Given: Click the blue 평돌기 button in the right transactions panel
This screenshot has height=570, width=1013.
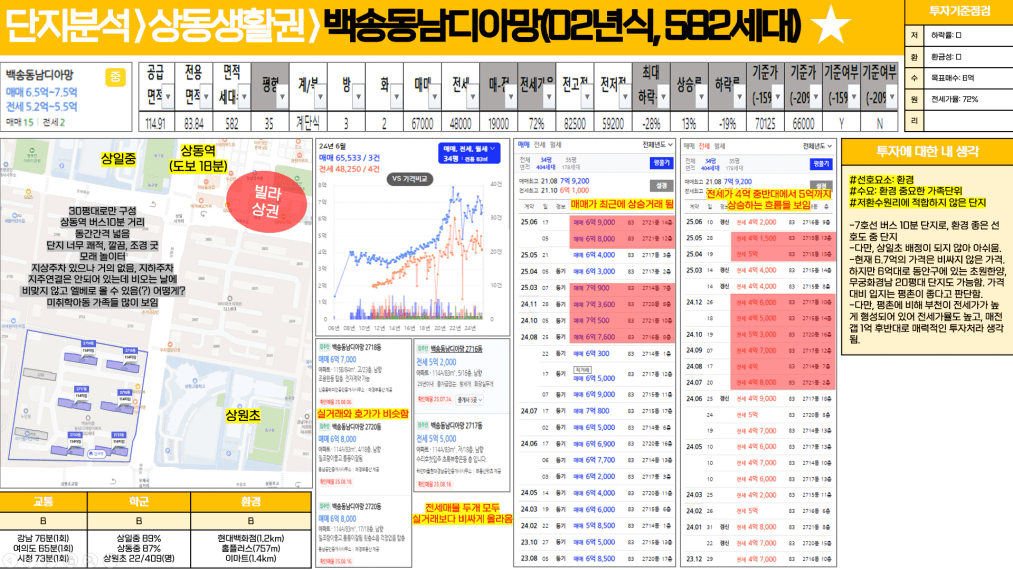Looking at the screenshot, I should [822, 164].
